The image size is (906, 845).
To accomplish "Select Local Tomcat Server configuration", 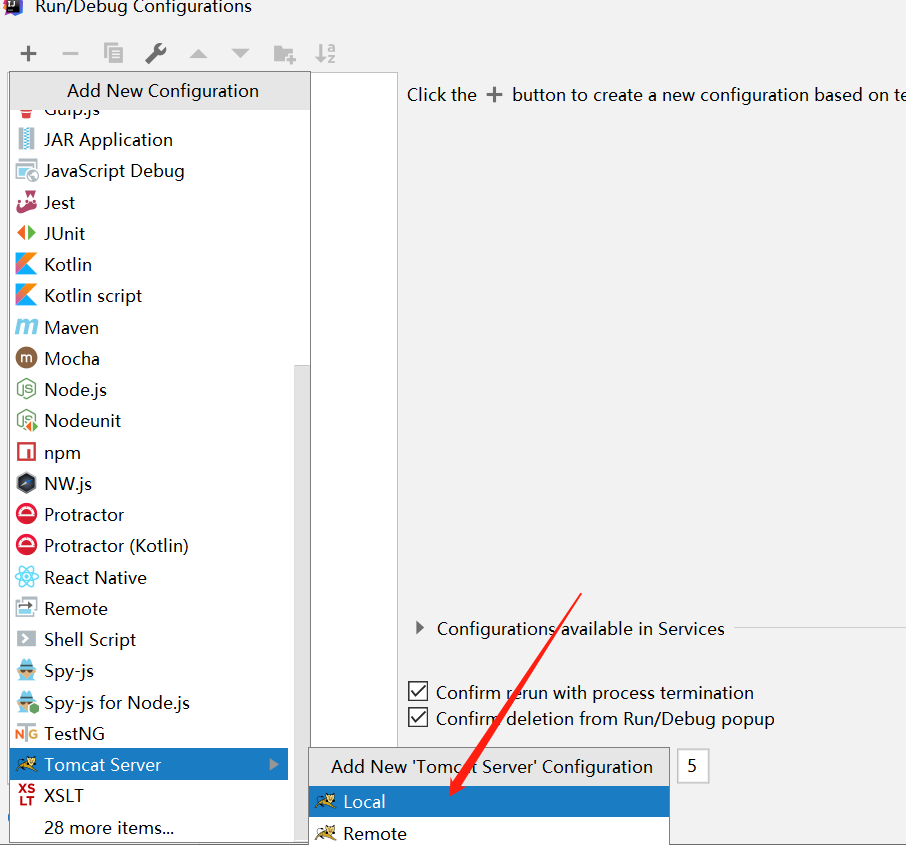I will click(489, 802).
